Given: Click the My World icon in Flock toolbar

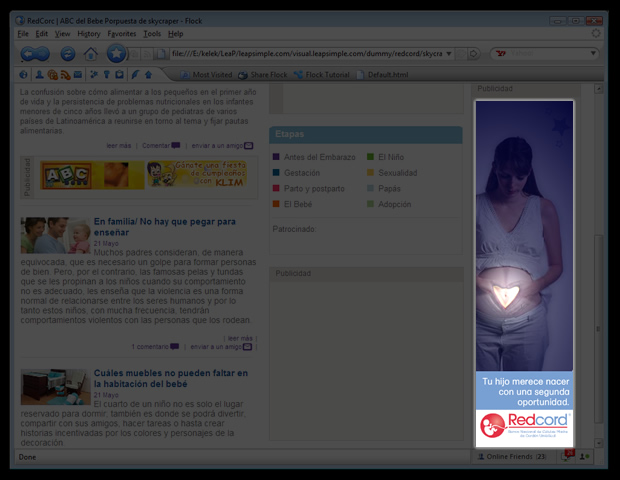Looking at the screenshot, I should (24, 74).
